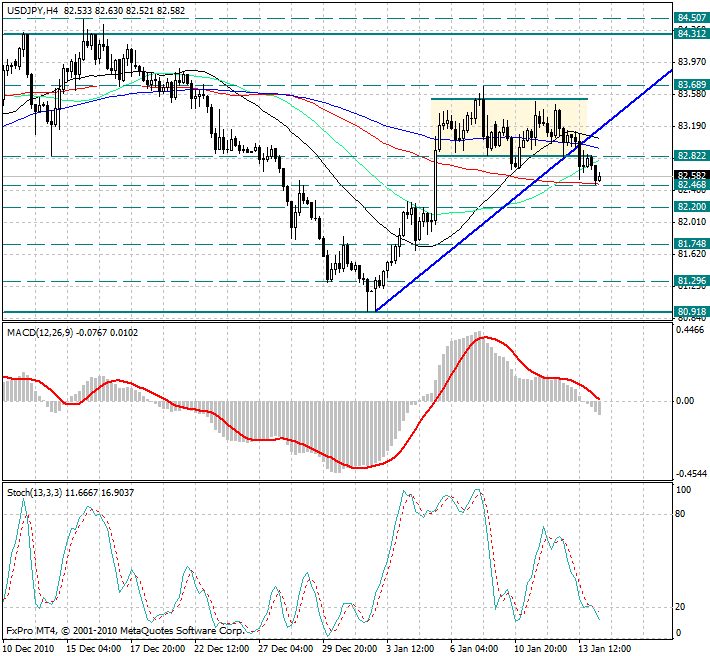Click the 82.200 price level label

(x=691, y=207)
